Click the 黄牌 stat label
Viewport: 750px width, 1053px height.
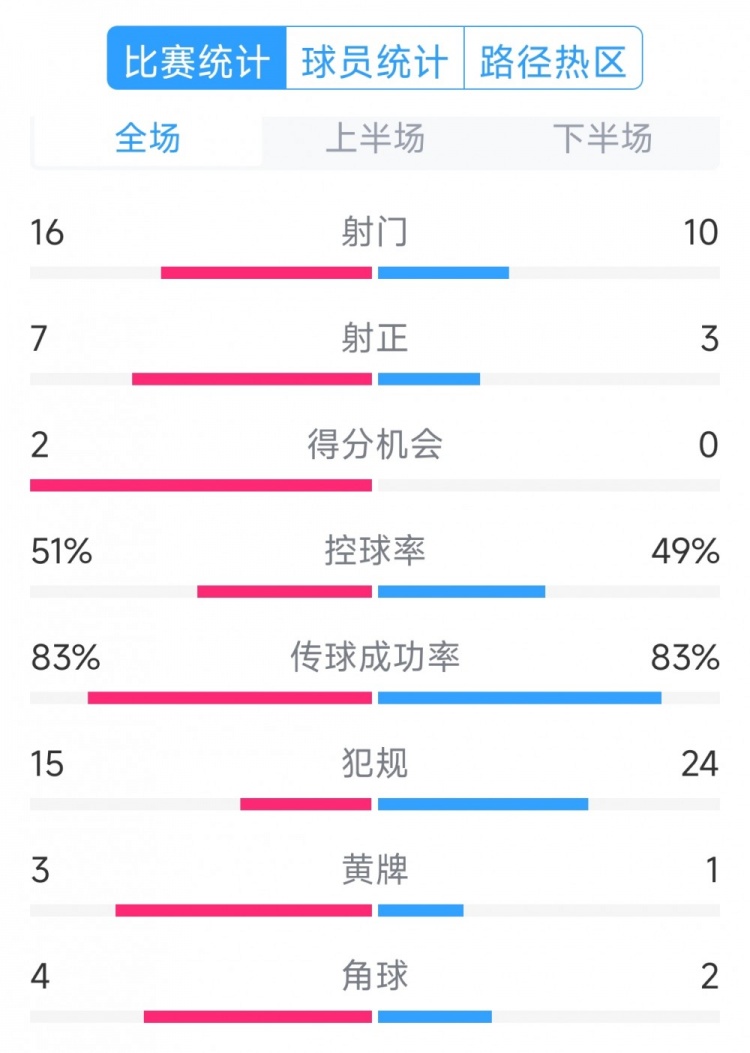[x=375, y=870]
